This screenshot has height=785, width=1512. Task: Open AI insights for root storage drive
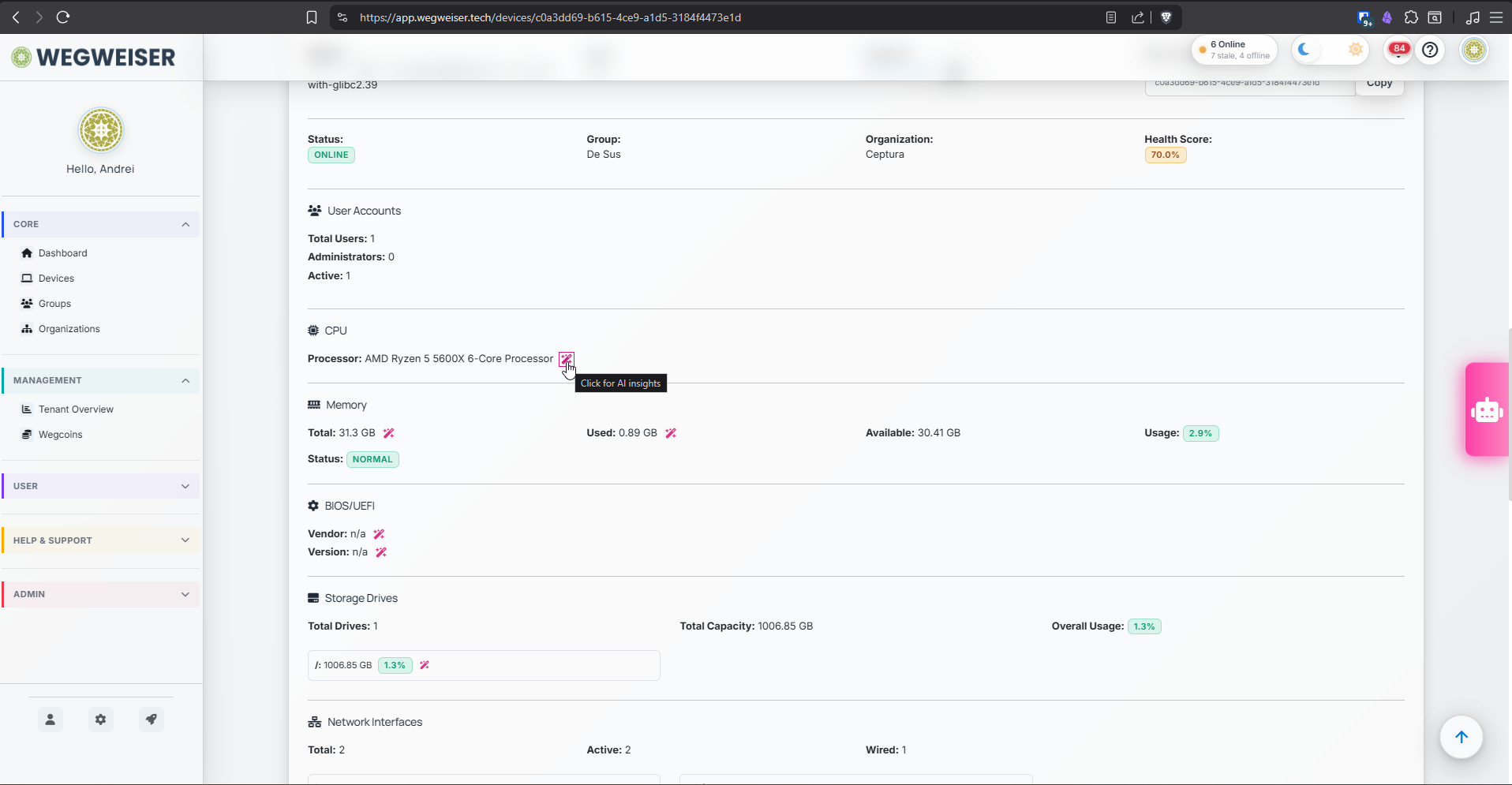tap(425, 665)
